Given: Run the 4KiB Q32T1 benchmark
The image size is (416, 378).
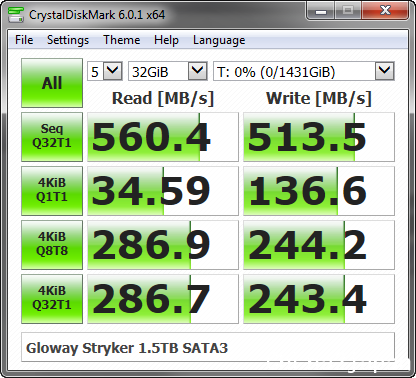Looking at the screenshot, I should pyautogui.click(x=52, y=299).
